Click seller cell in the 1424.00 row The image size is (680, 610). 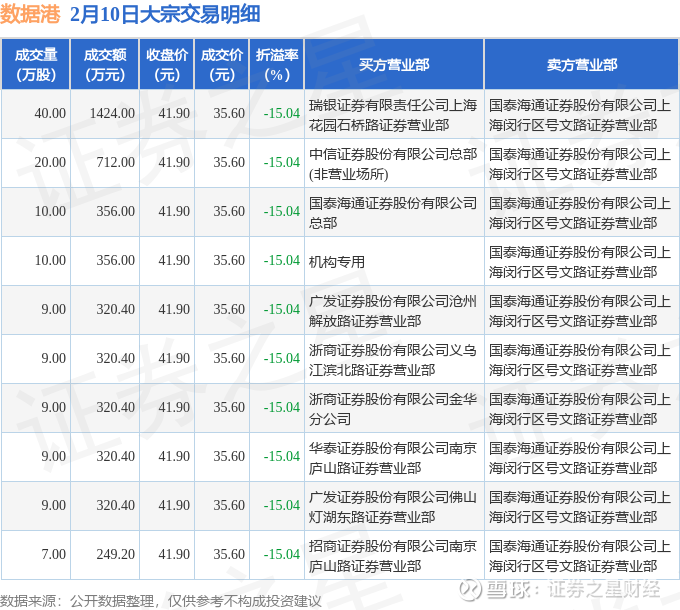coord(580,115)
